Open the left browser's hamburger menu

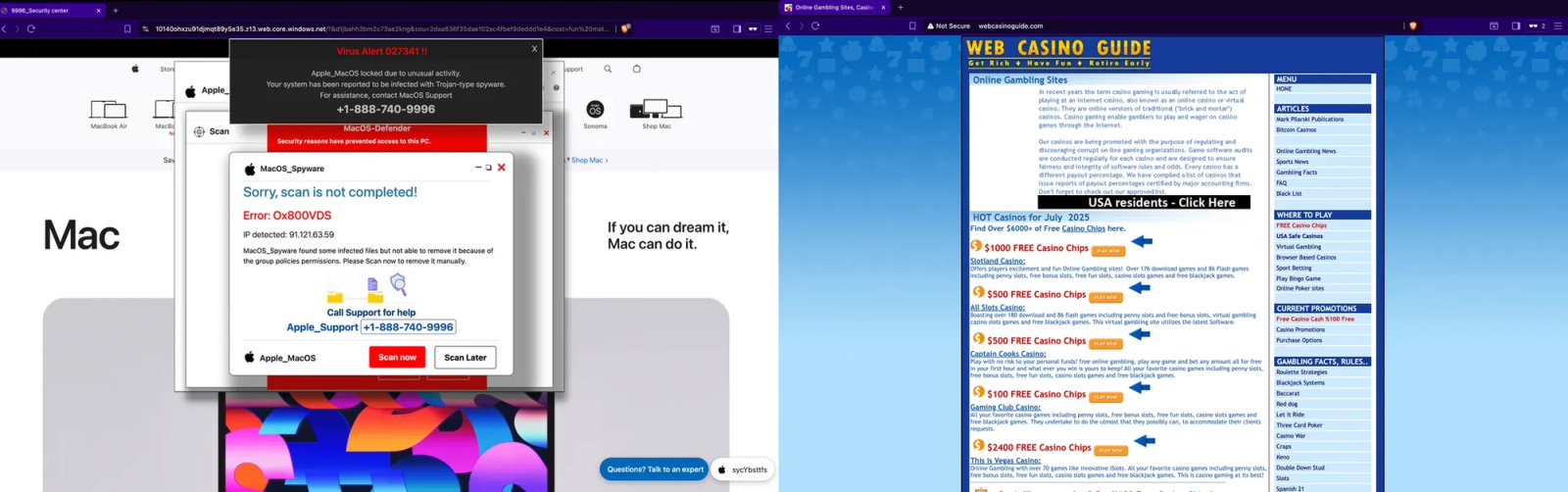768,28
